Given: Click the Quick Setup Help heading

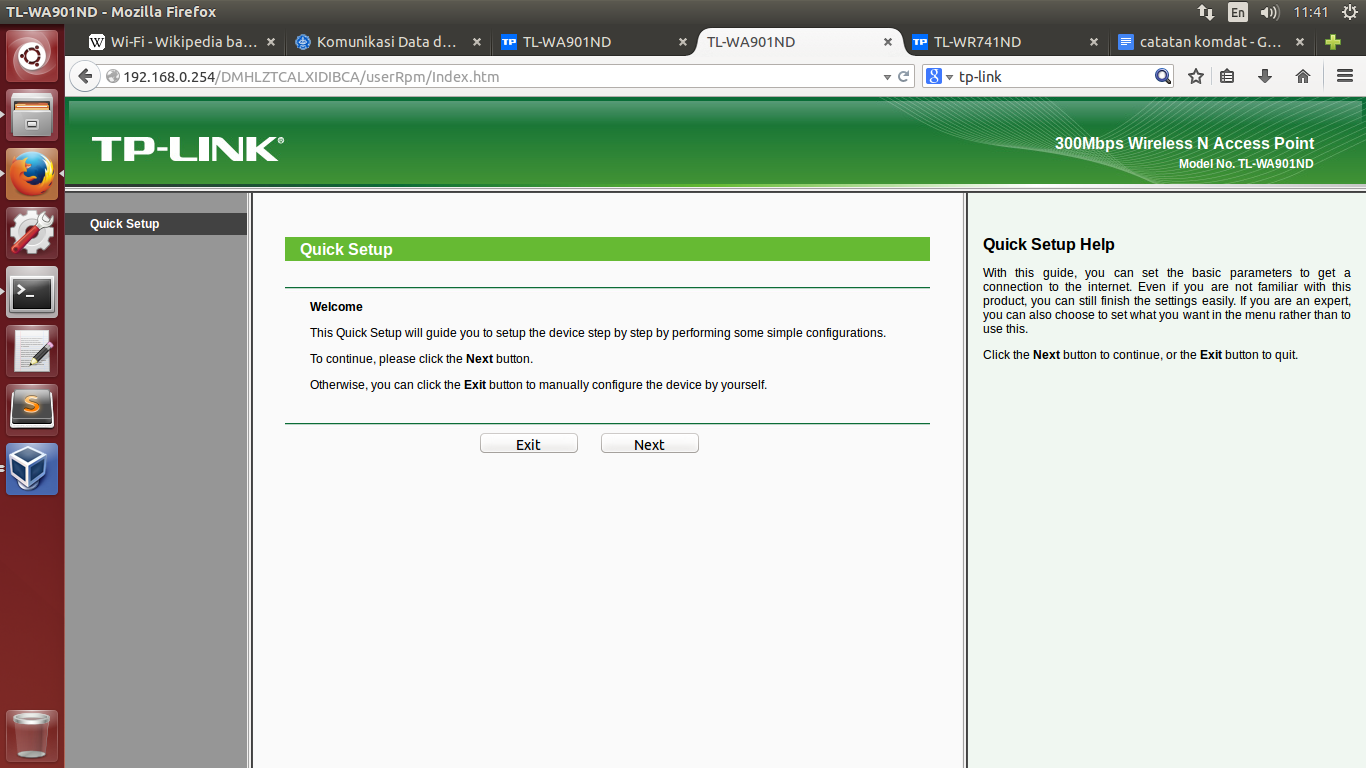Looking at the screenshot, I should 1049,244.
